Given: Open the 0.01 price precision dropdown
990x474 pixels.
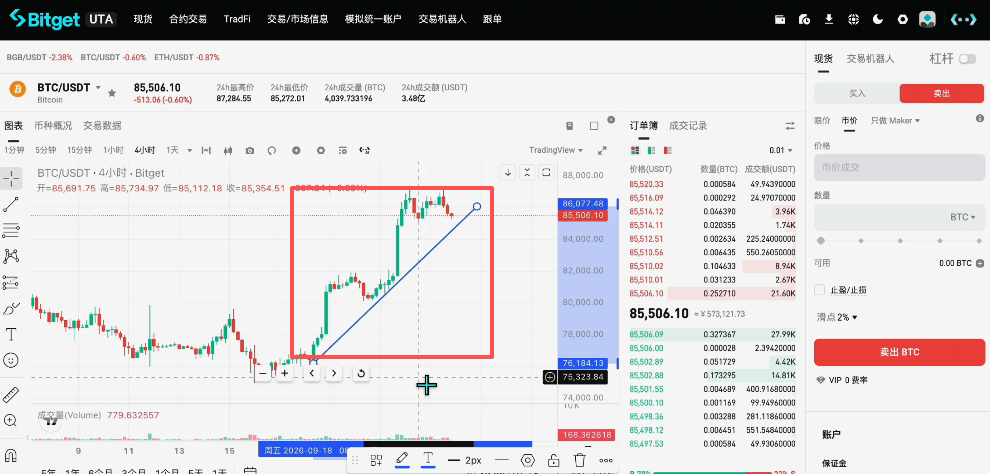Looking at the screenshot, I should [x=780, y=150].
